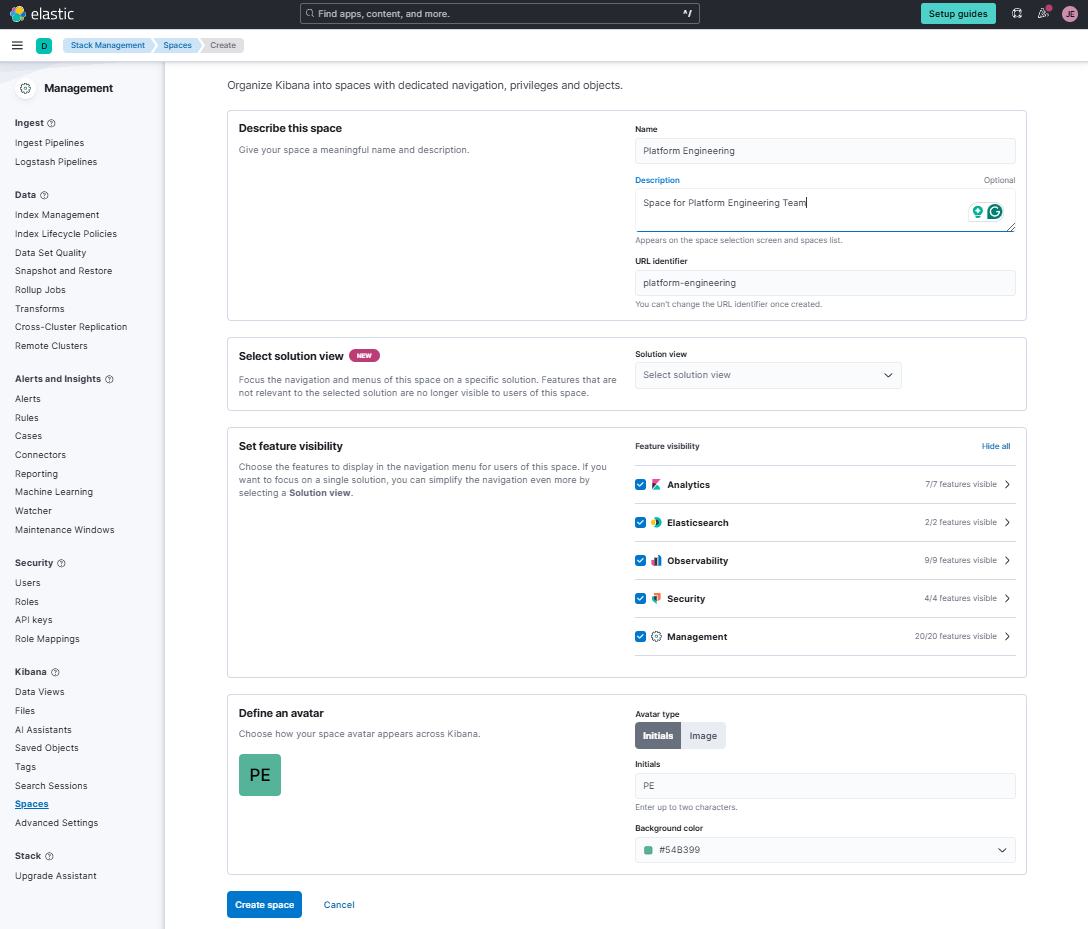1088x929 pixels.
Task: Switch avatar type to Image
Action: pyautogui.click(x=703, y=736)
